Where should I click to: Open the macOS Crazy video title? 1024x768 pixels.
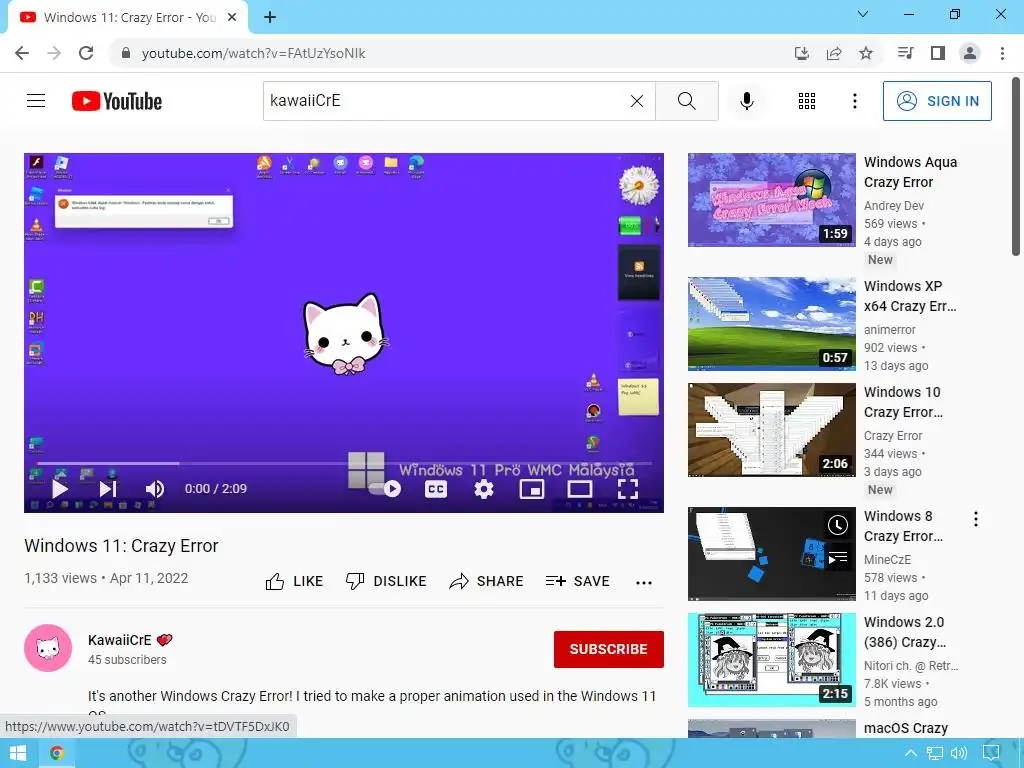pyautogui.click(x=906, y=728)
